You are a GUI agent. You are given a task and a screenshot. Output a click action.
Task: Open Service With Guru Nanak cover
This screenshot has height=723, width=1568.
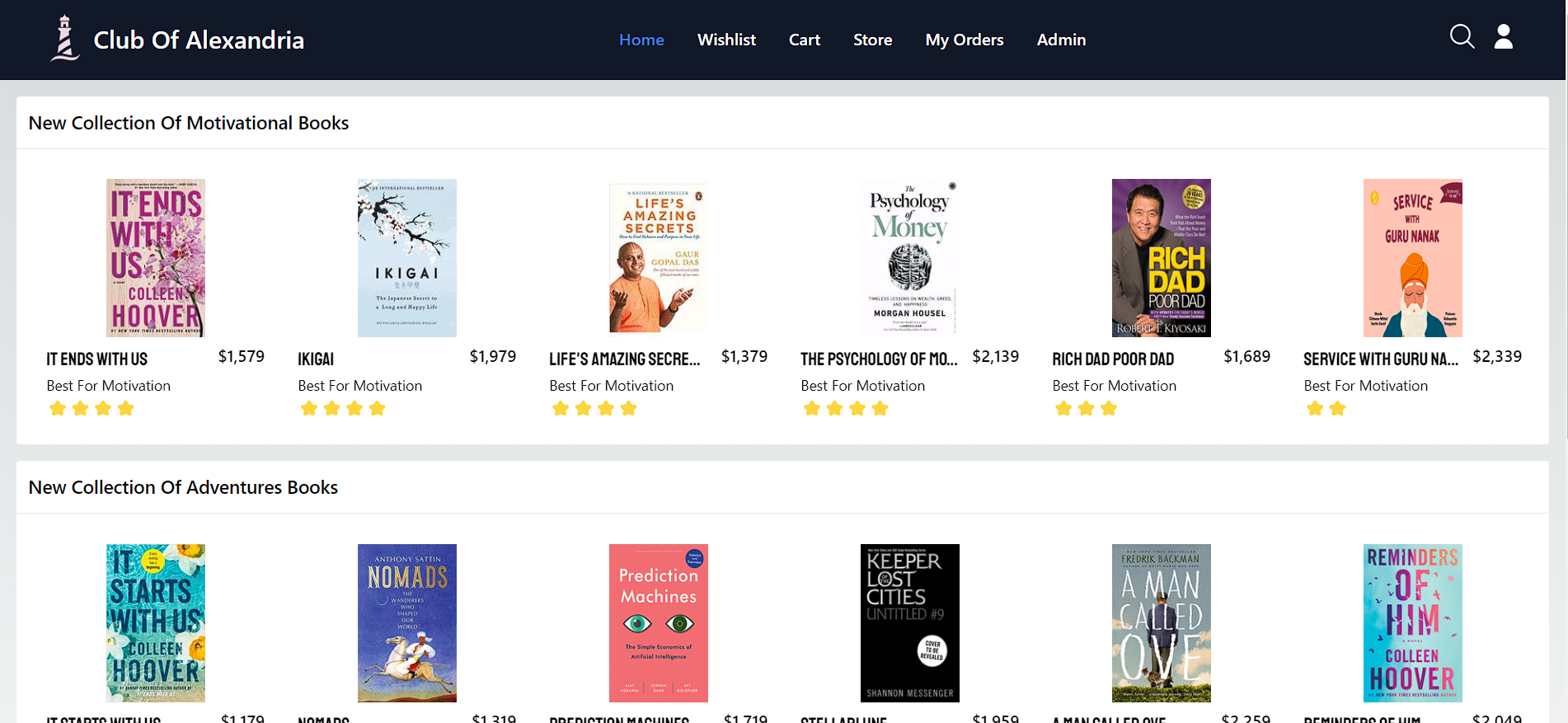1413,258
